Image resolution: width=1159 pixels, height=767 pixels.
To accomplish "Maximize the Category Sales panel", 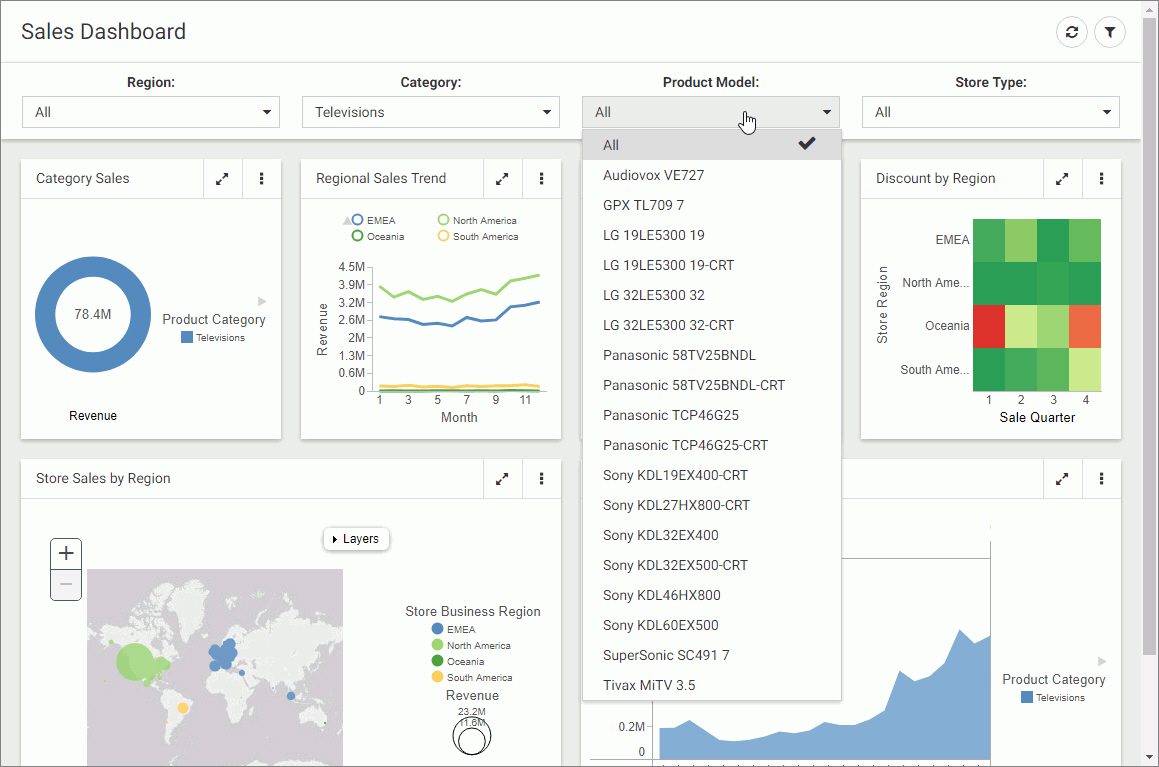I will coord(222,179).
